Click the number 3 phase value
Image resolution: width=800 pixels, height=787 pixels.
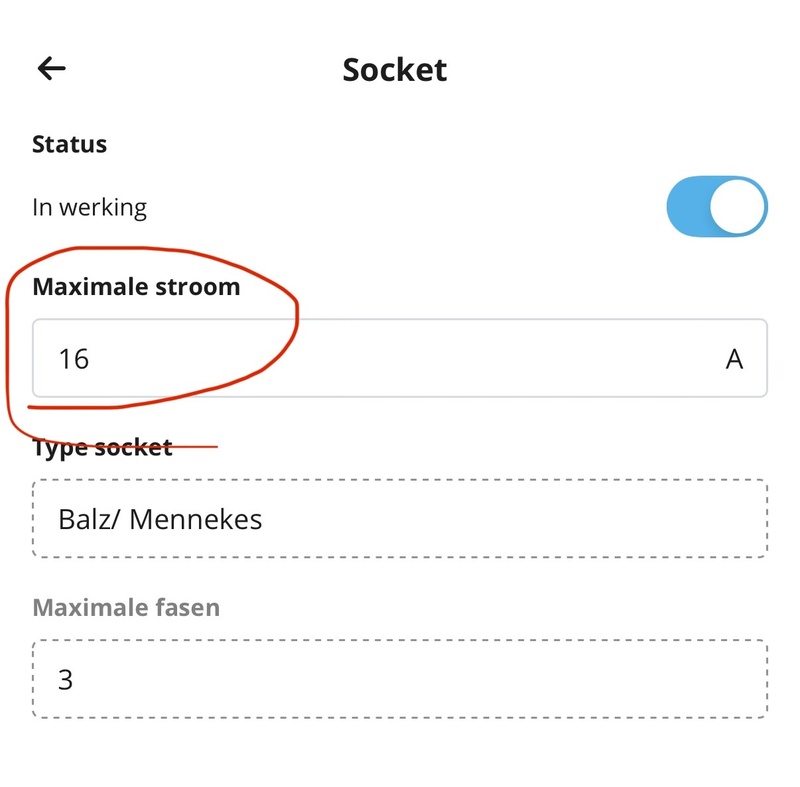65,680
